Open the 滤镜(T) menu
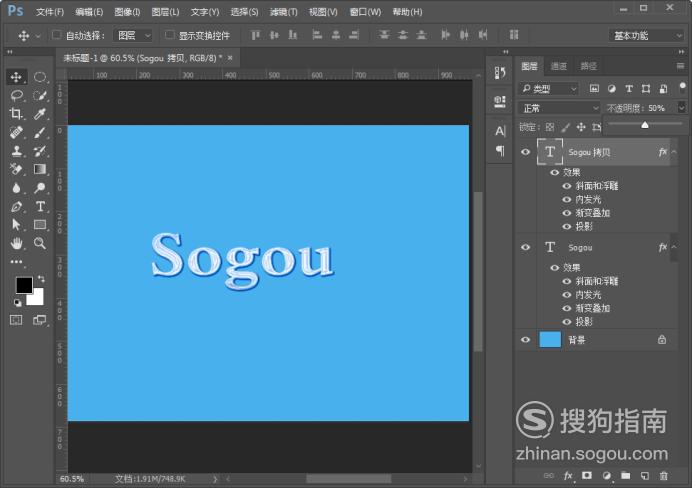The height and width of the screenshot is (488, 692). pos(284,12)
